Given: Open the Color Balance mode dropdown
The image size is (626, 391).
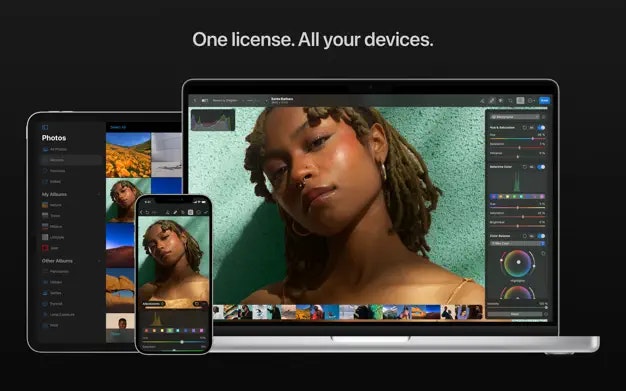Looking at the screenshot, I should coord(517,244).
